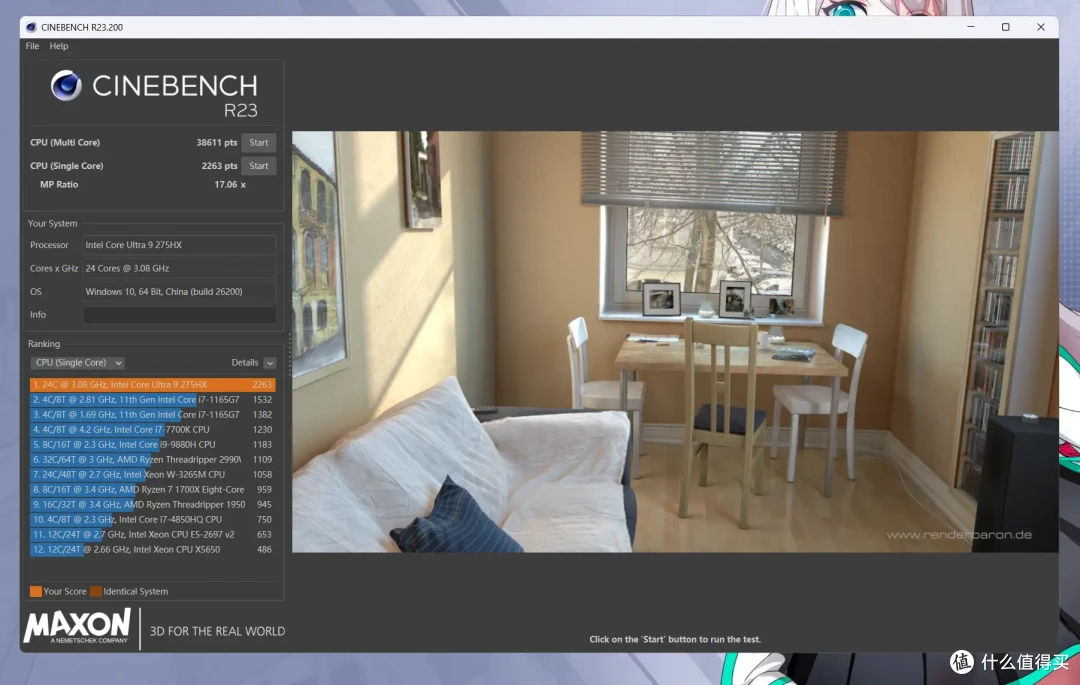Click the MAXON logo
The width and height of the screenshot is (1080, 685).
click(77, 626)
